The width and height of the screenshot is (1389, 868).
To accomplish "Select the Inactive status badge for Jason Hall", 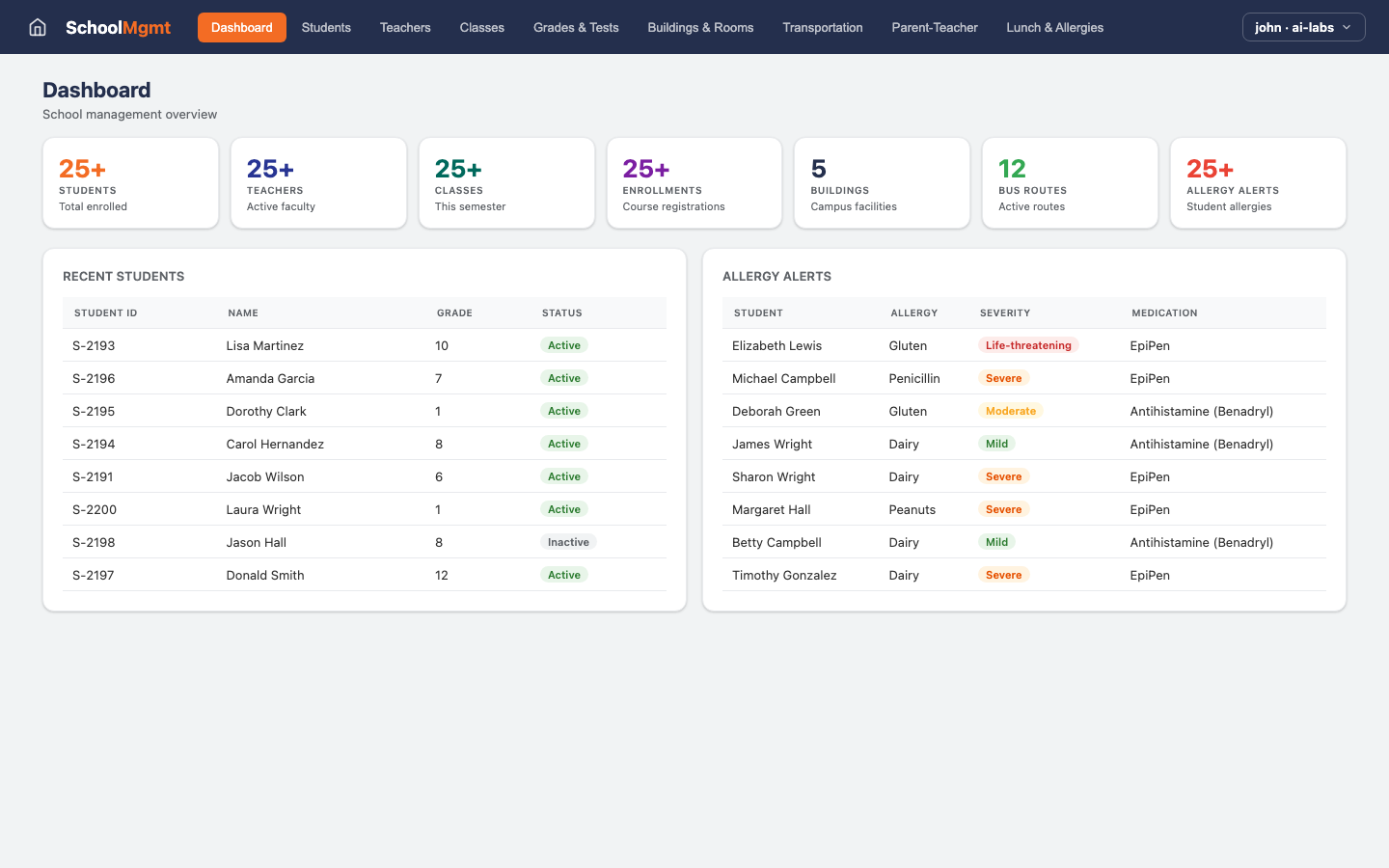I will coord(567,541).
